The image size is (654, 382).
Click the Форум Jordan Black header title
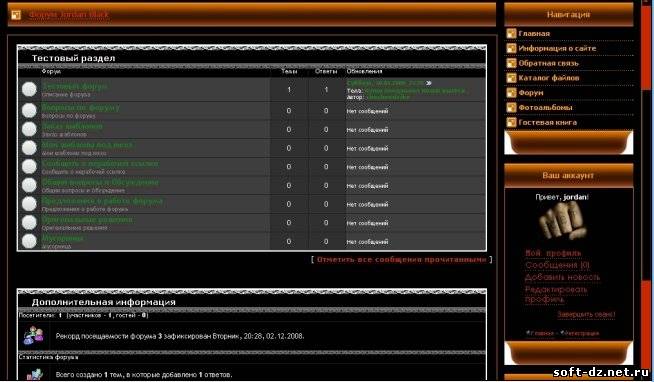click(69, 15)
